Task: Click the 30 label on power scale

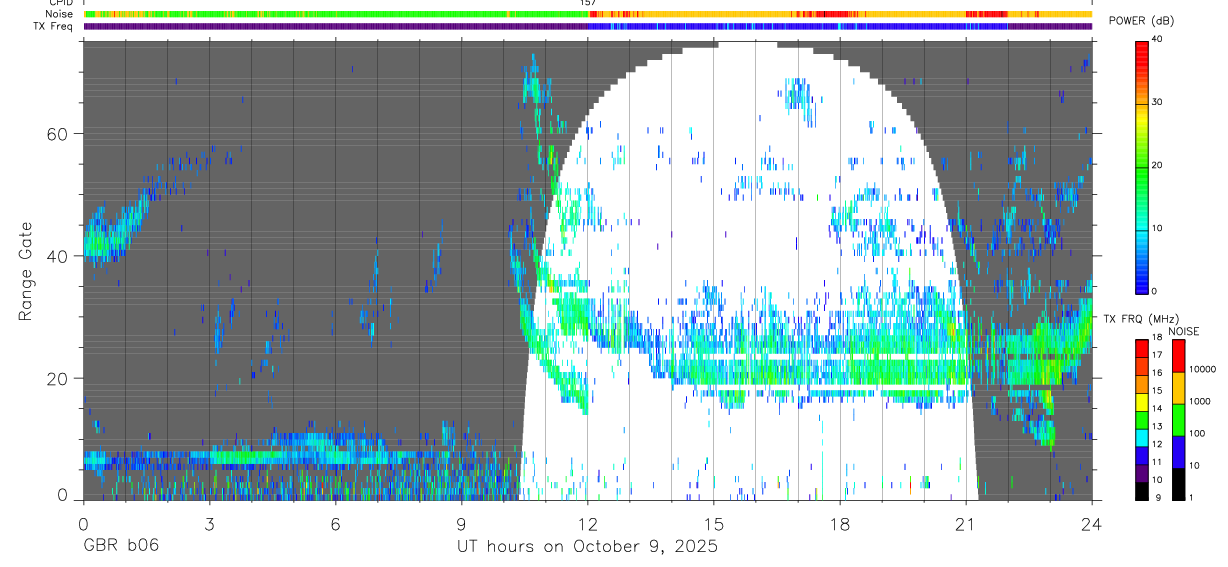Action: [1158, 102]
